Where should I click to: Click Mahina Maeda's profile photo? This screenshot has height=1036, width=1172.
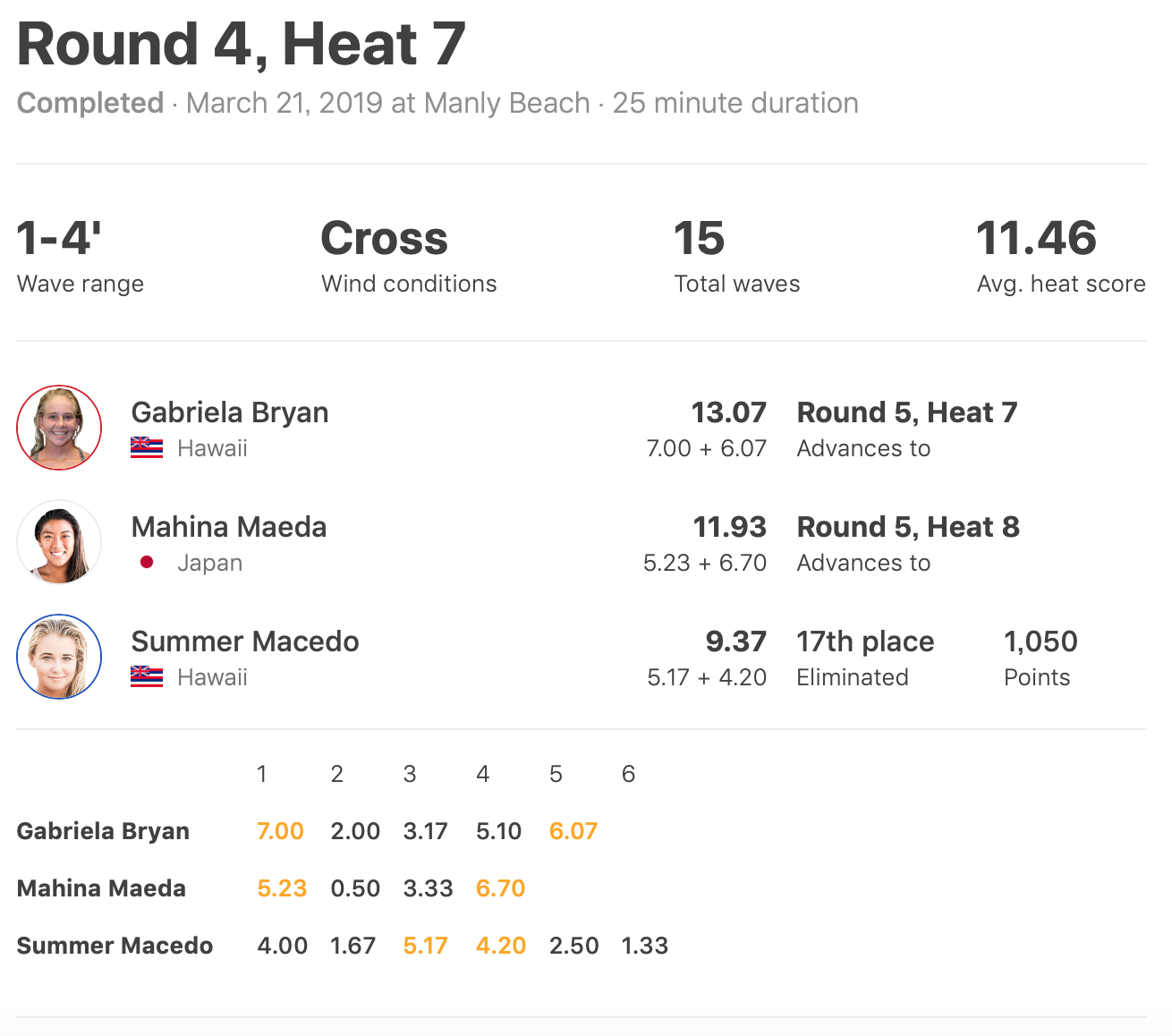tap(59, 542)
